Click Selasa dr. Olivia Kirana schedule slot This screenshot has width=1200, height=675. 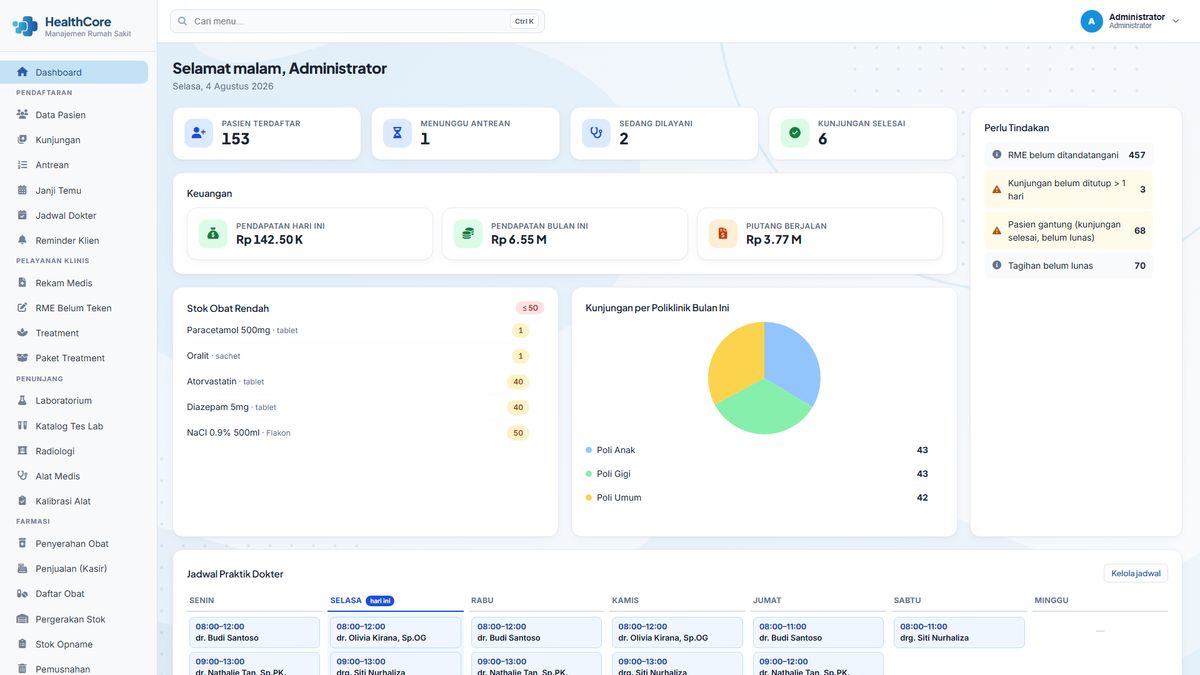click(x=395, y=632)
